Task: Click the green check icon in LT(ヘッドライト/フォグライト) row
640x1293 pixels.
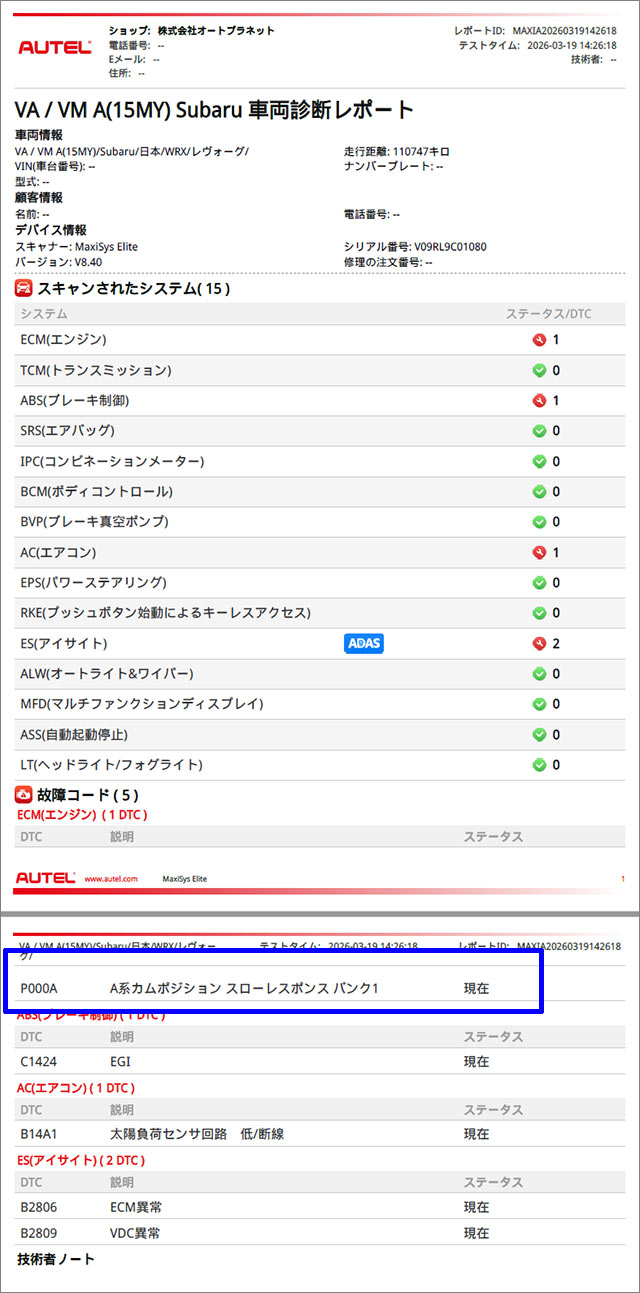Action: coord(539,765)
